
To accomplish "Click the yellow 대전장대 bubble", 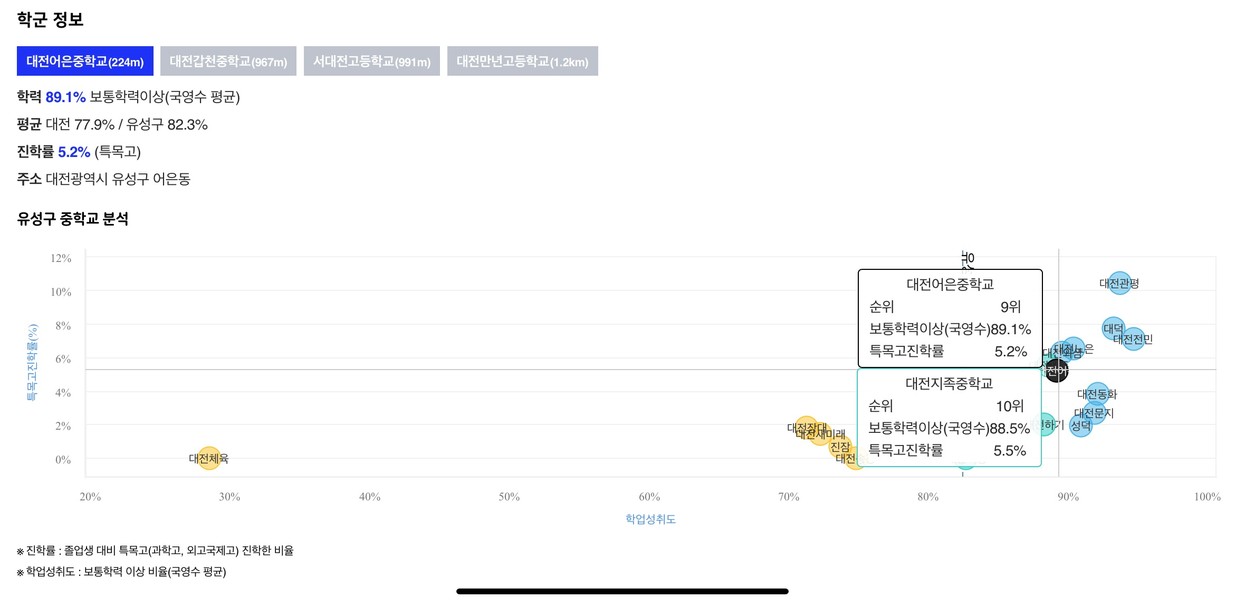I will [x=807, y=428].
